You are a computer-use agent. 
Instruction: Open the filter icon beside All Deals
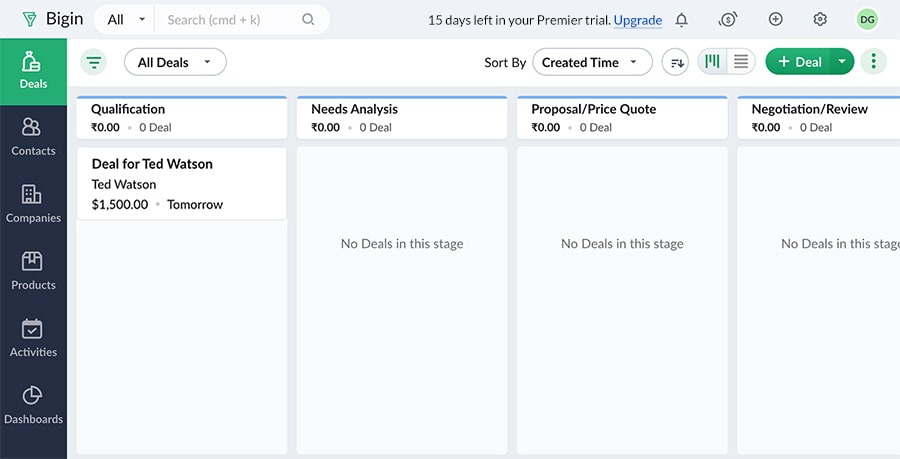pos(94,62)
